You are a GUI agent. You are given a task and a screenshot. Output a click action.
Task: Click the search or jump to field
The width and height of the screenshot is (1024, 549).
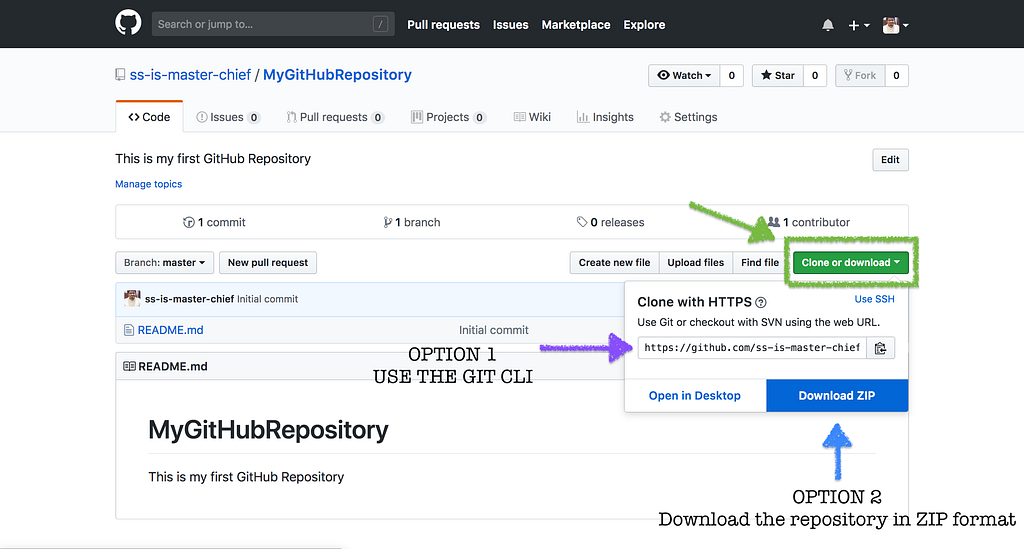pos(273,24)
